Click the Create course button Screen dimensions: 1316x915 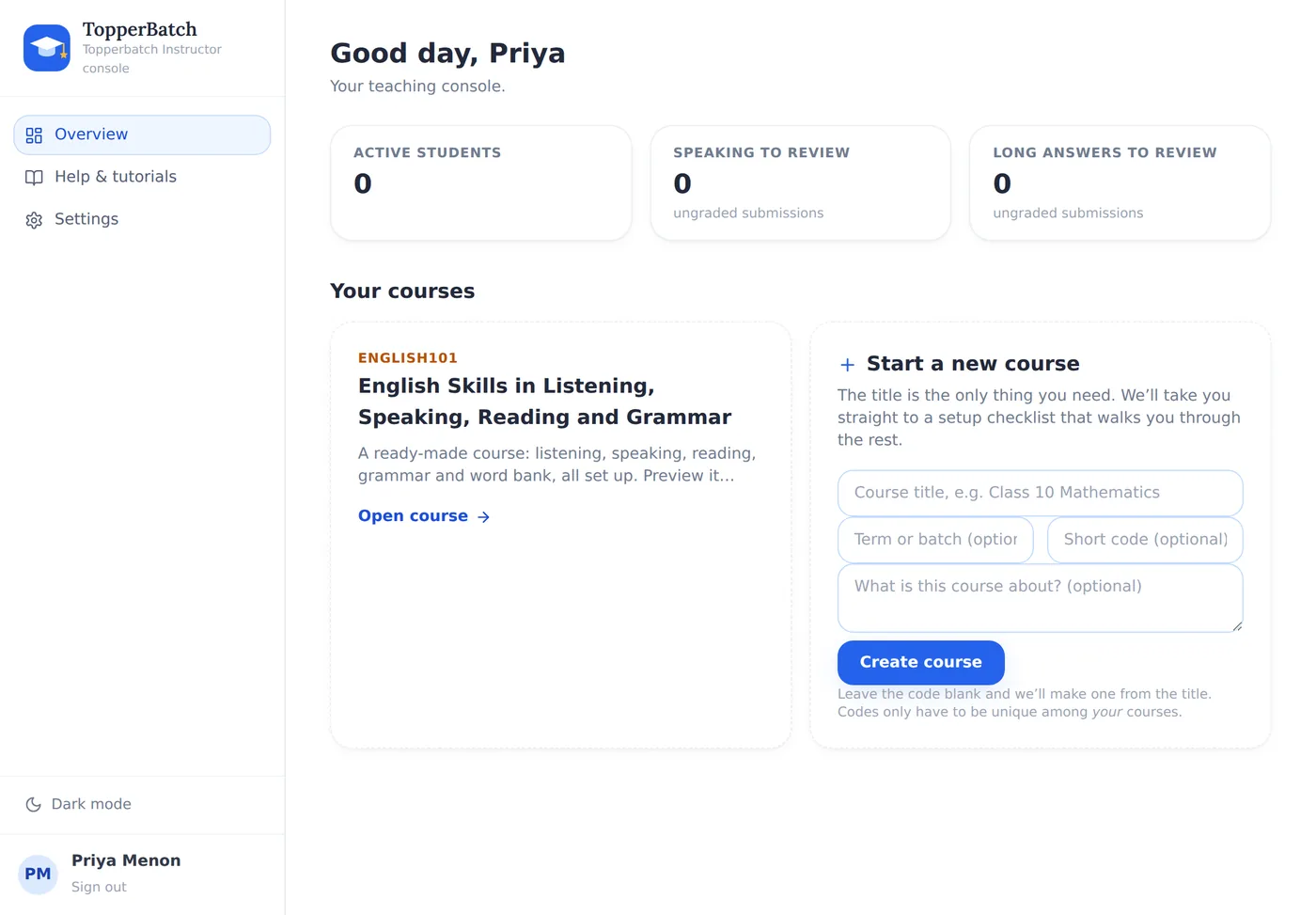pos(920,662)
